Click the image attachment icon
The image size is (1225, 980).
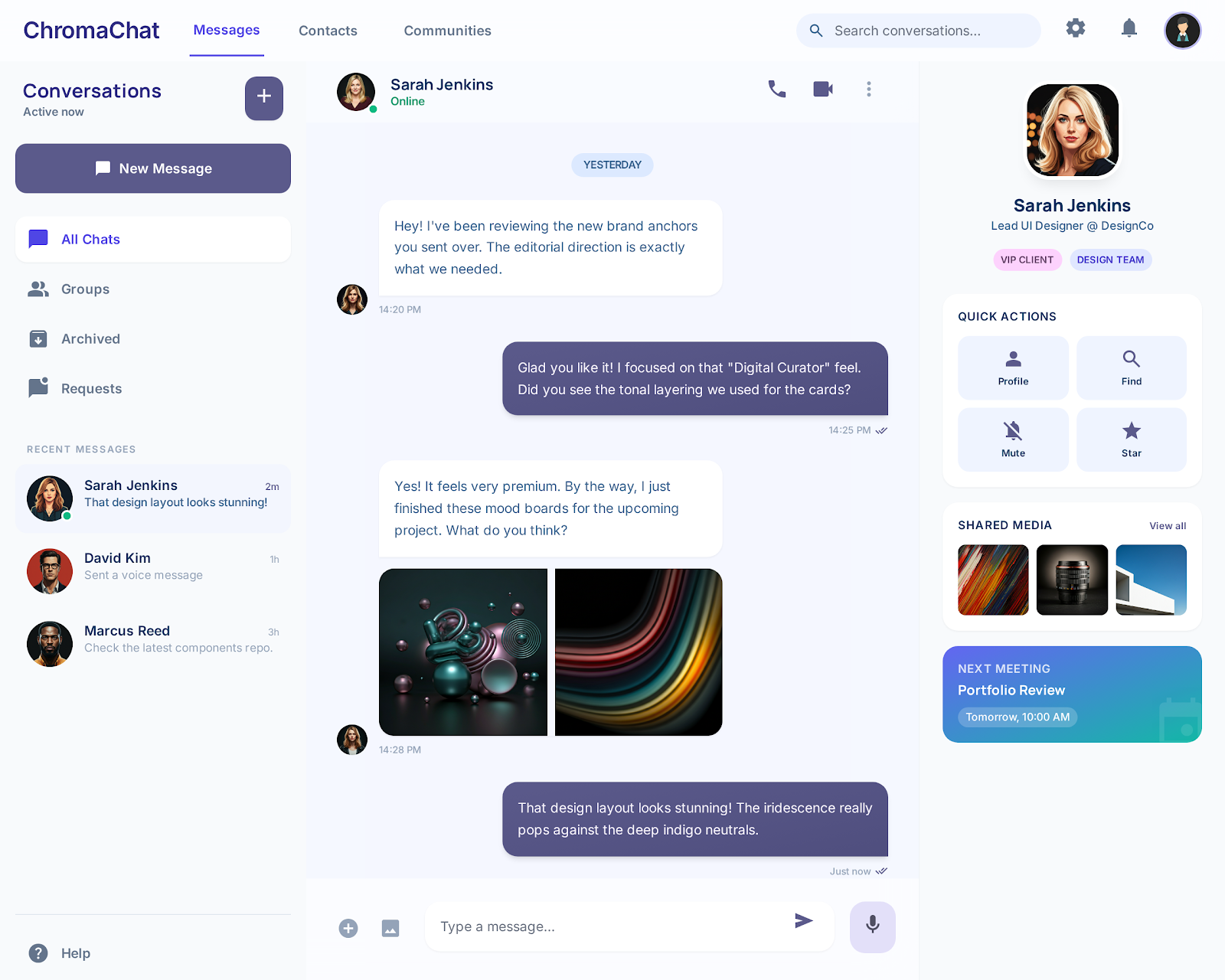point(390,928)
